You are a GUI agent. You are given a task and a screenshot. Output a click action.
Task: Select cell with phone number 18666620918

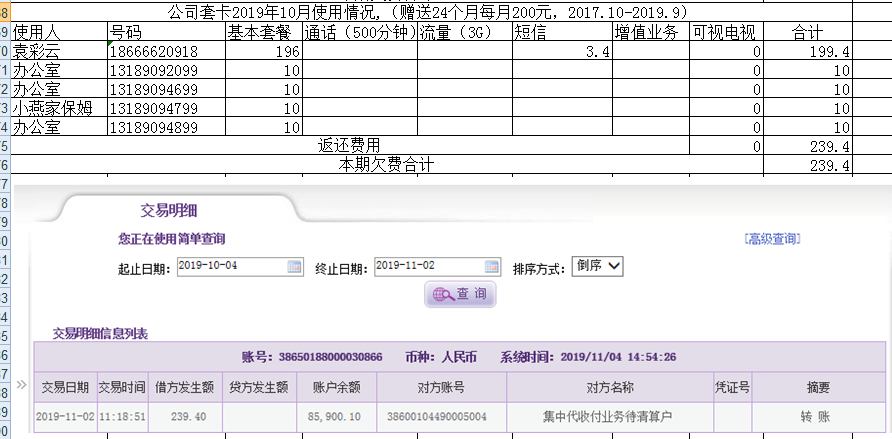[165, 51]
